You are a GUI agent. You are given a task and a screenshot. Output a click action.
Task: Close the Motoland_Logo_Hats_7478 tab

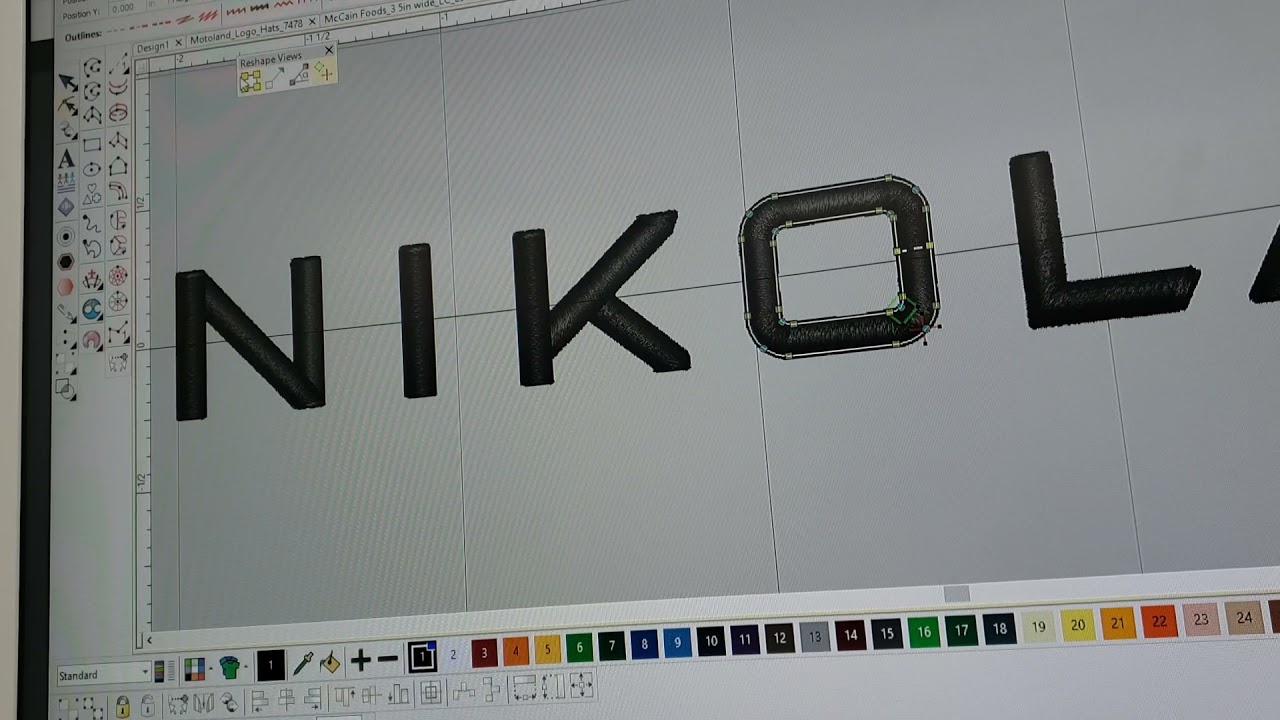311,22
